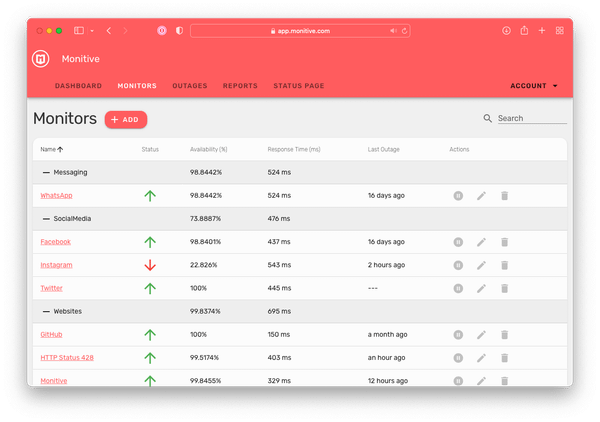Click the app.monitive.com address bar
600x422 pixels.
300,31
